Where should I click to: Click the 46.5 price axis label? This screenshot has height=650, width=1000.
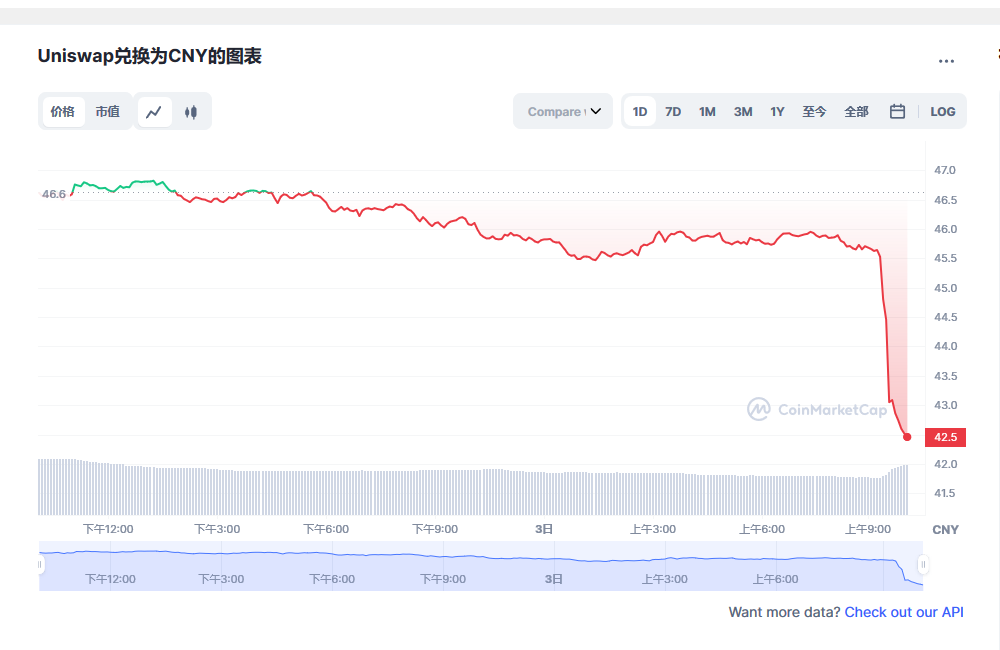pos(945,200)
